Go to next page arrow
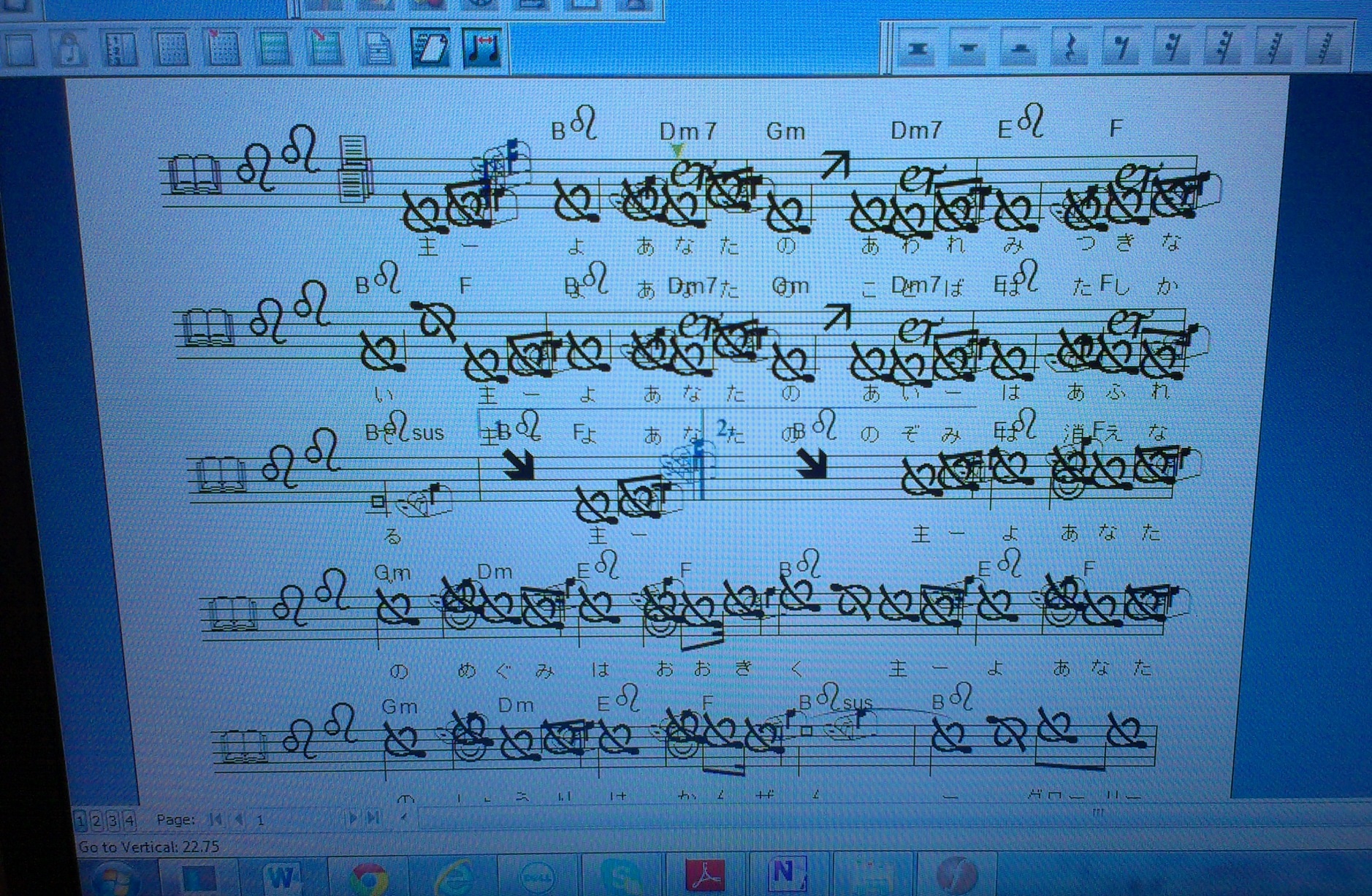 pyautogui.click(x=353, y=819)
